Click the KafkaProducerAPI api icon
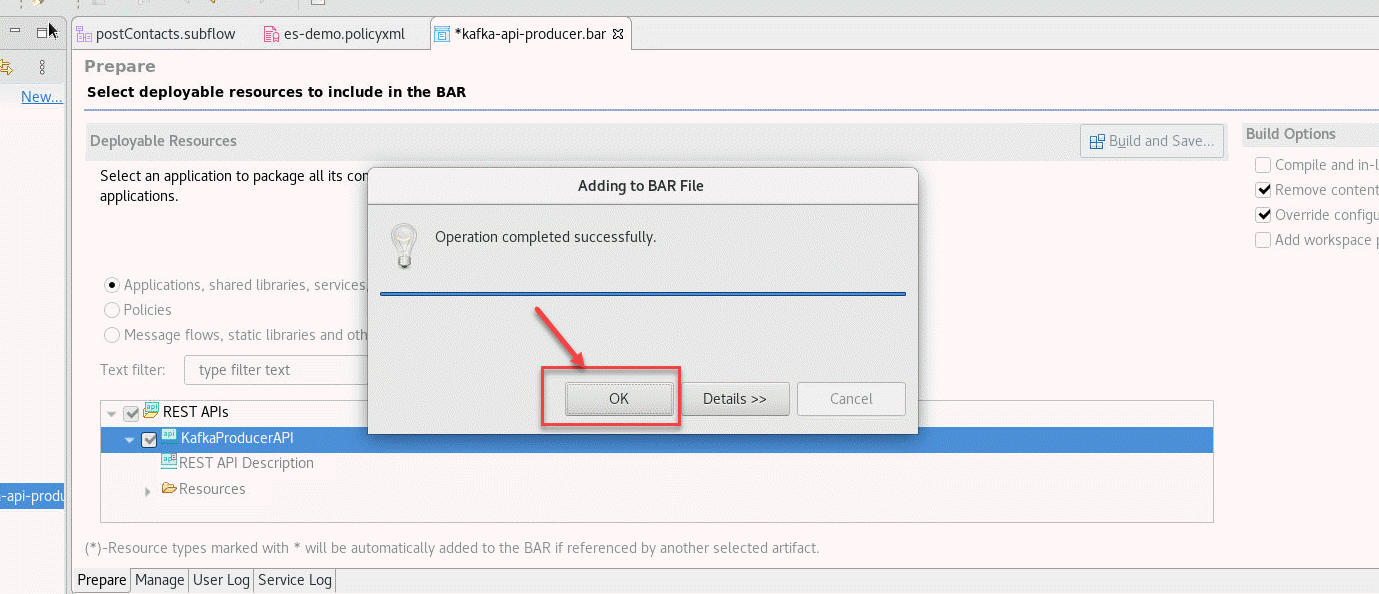The height and width of the screenshot is (594, 1379). [169, 437]
